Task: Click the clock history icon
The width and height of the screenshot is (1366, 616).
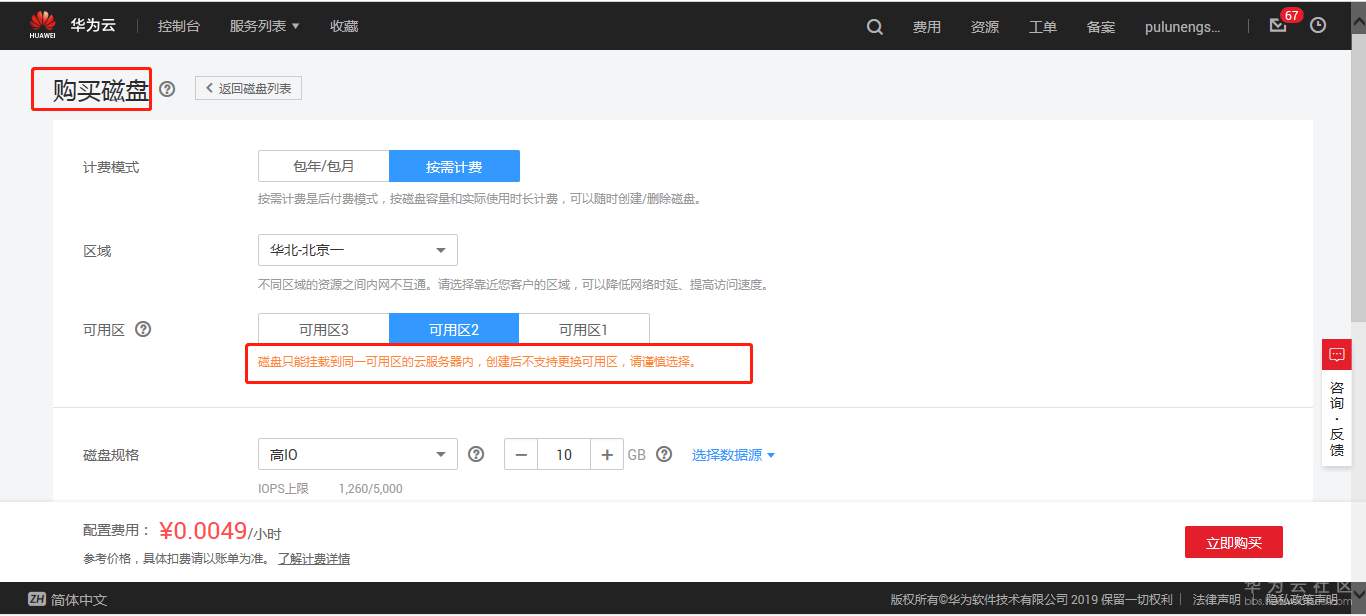Action: 1318,26
